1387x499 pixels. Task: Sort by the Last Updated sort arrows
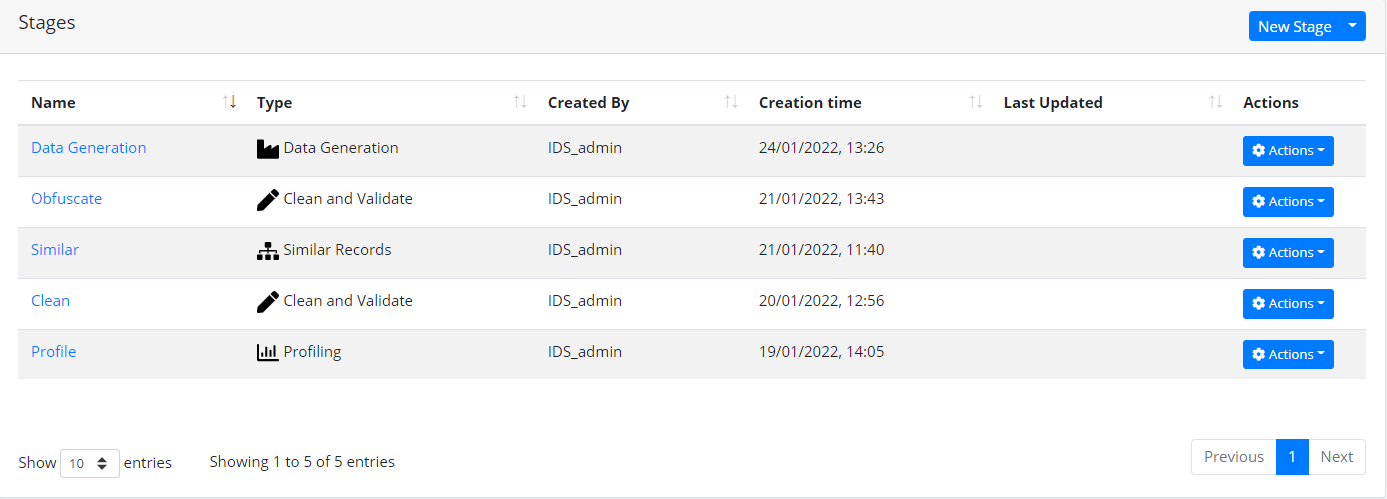1215,102
